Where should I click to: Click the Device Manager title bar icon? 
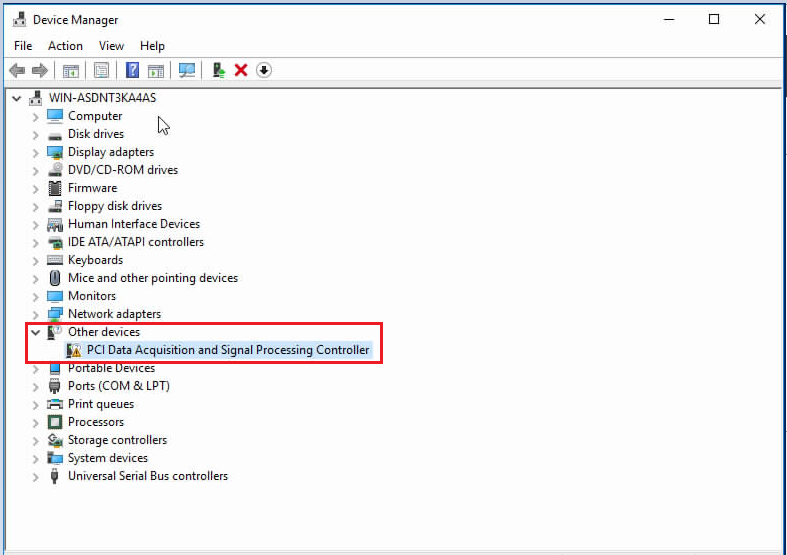[x=20, y=20]
